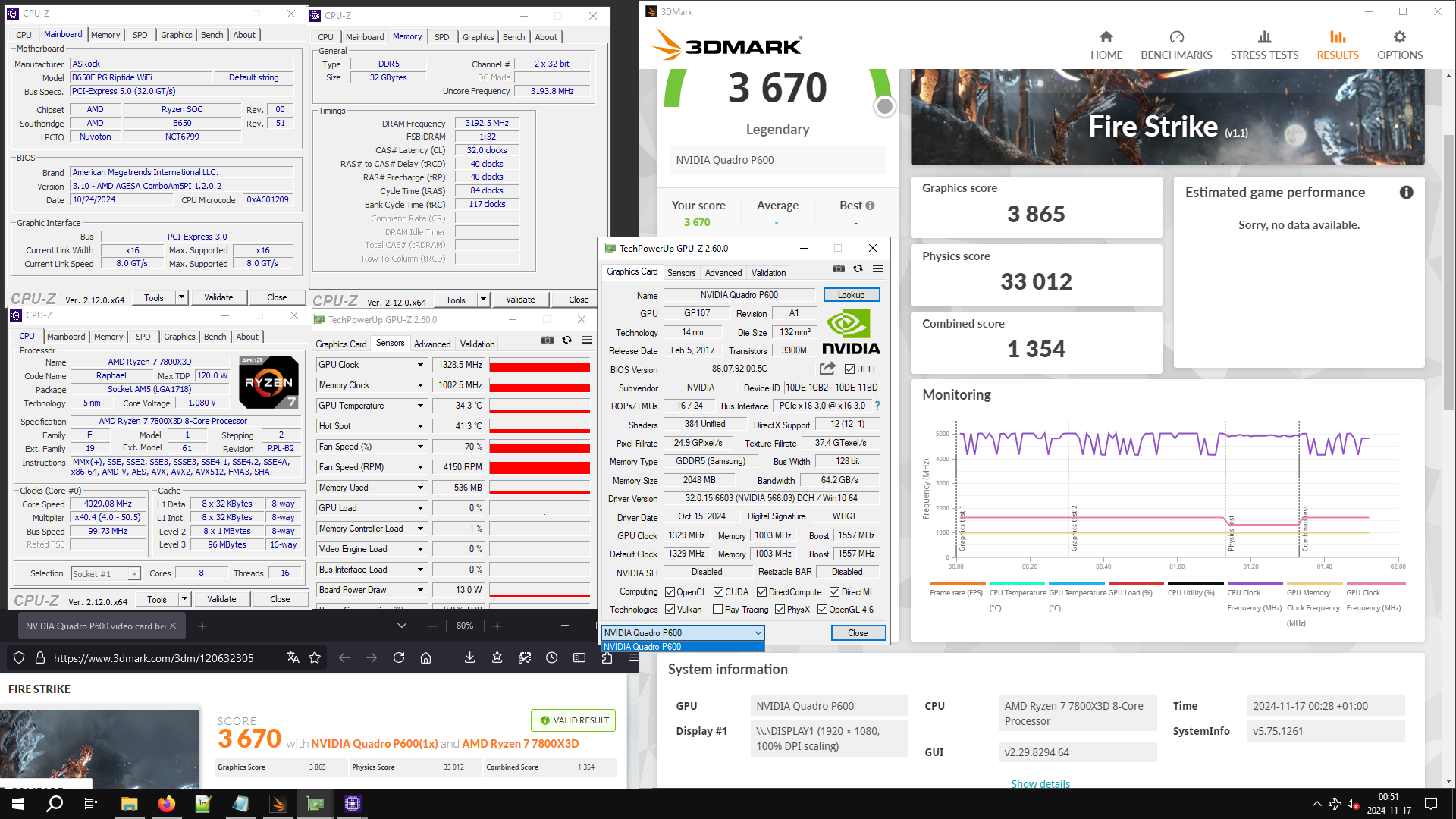
Task: Click Validate in CPU-Z Memory window
Action: tap(520, 300)
